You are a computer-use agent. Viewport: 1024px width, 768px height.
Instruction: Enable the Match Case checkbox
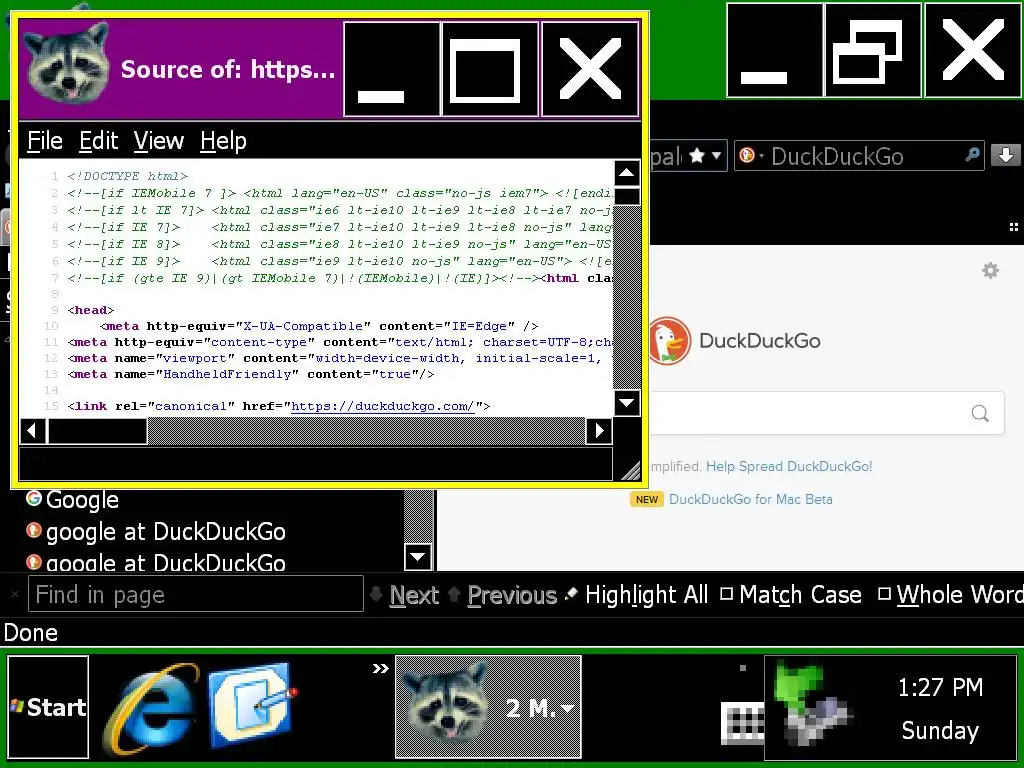[x=726, y=594]
